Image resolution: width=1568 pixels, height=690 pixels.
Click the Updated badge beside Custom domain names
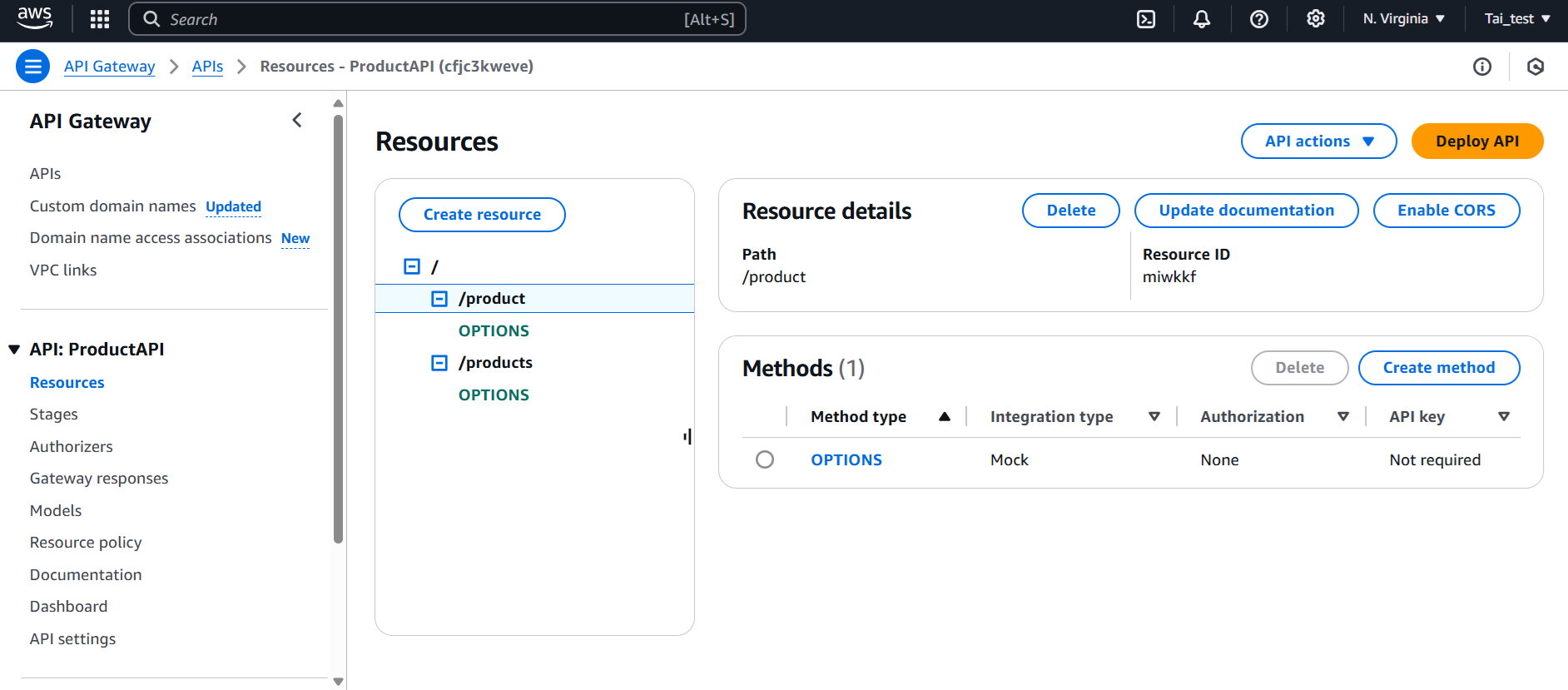pos(234,206)
